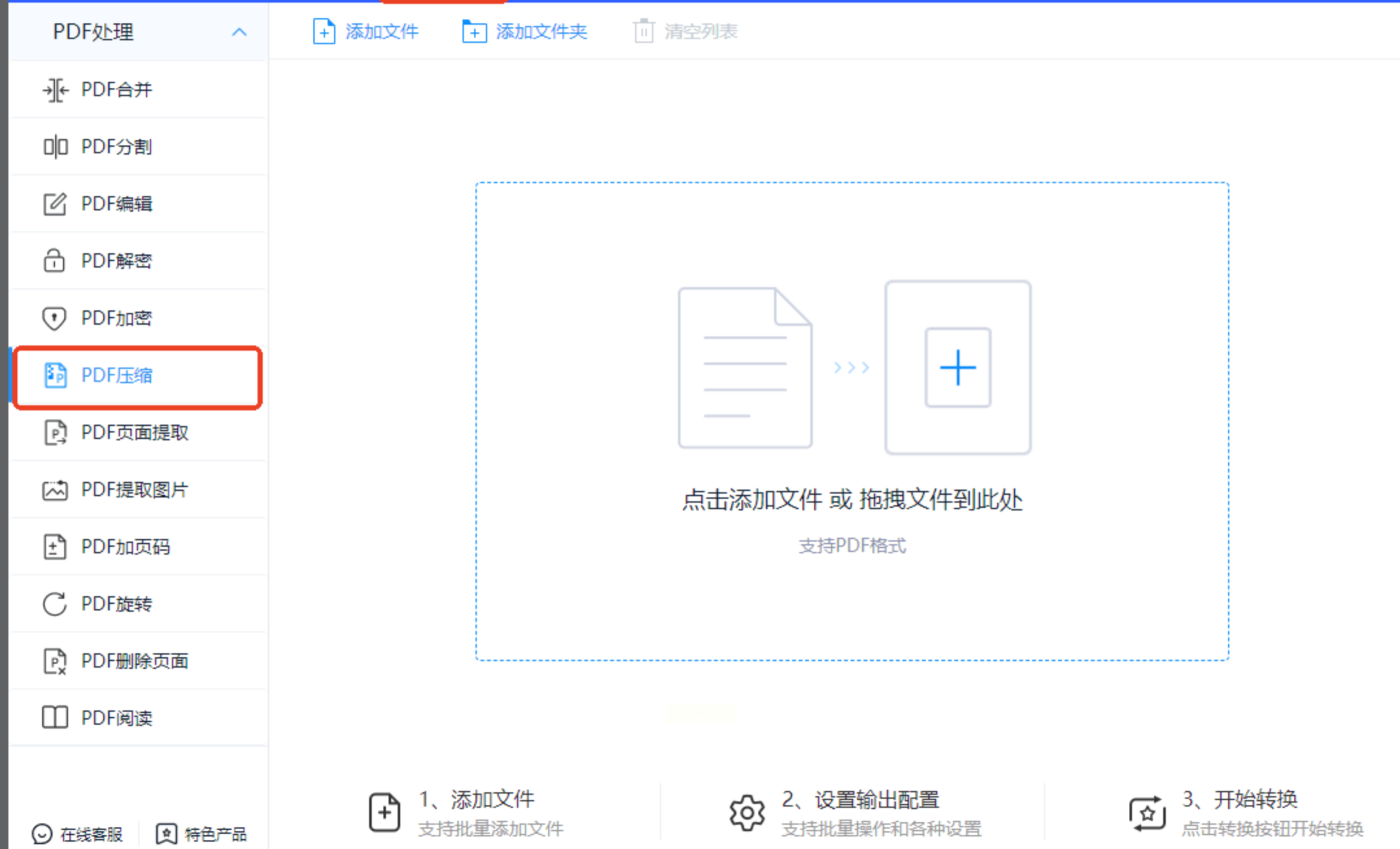
Task: Click the PDF加密 shield icon
Action: coord(54,318)
